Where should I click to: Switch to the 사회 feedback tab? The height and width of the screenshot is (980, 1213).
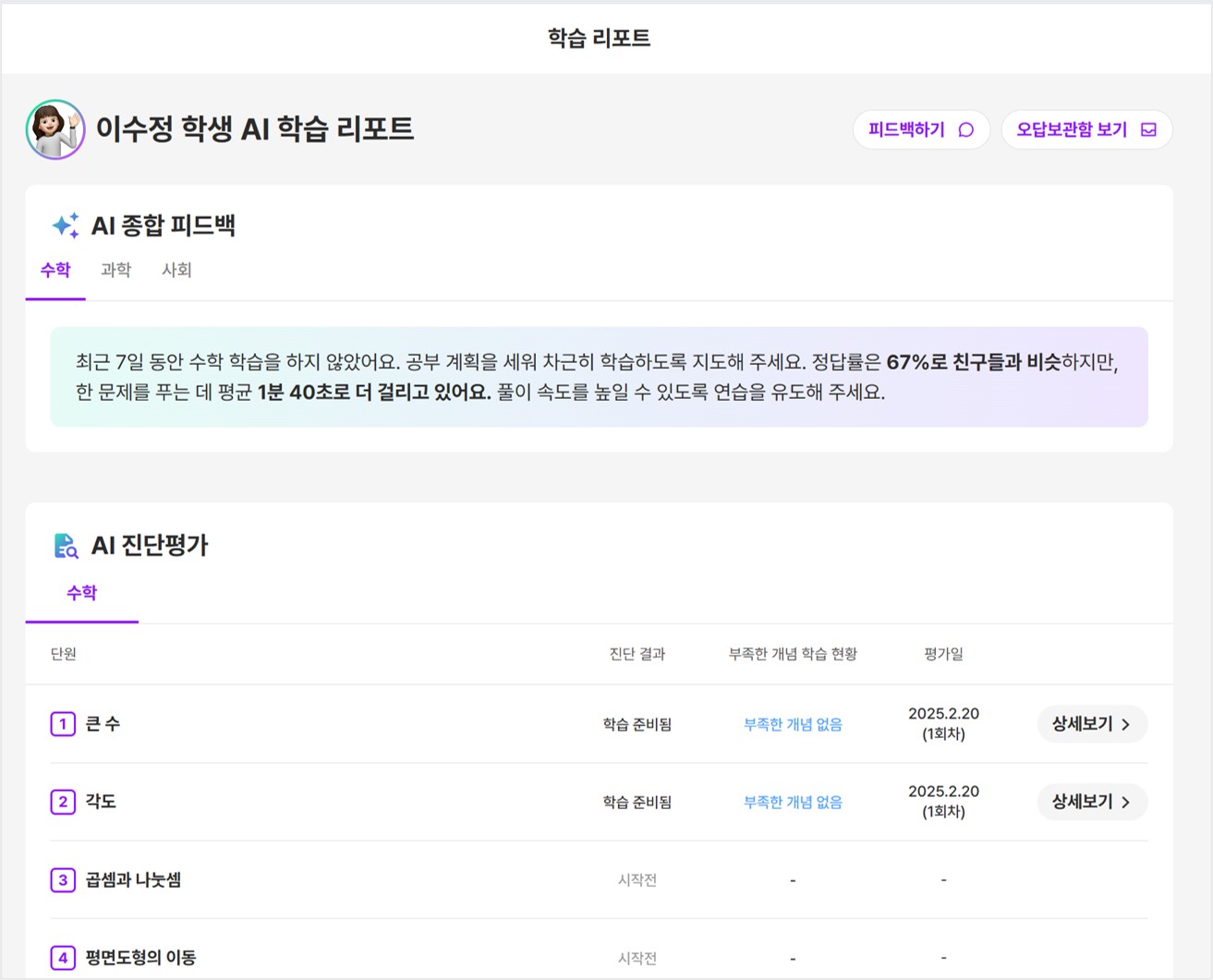tap(176, 270)
